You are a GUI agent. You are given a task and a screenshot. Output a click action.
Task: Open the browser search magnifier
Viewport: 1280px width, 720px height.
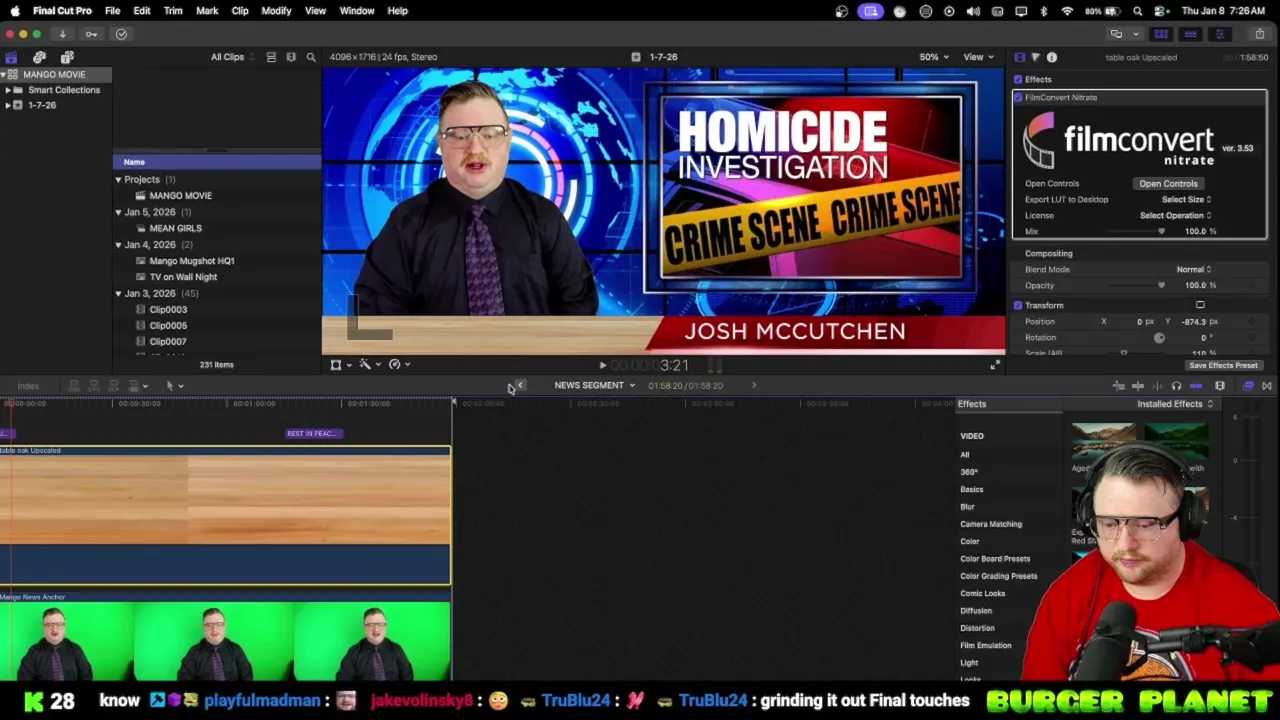coord(311,57)
